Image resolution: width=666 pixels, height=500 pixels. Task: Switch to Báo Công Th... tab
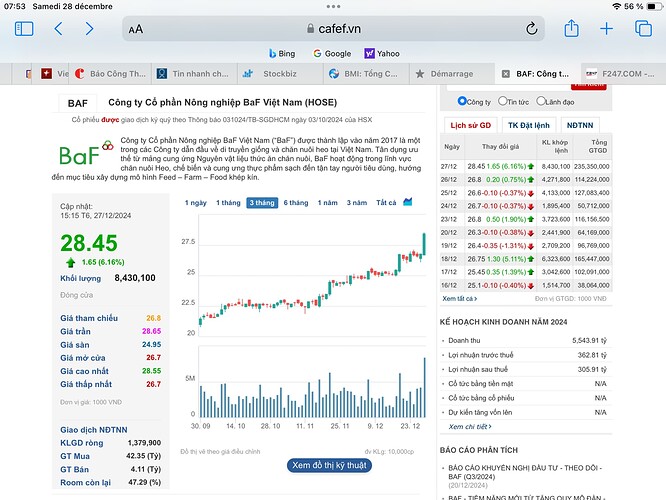click(111, 74)
